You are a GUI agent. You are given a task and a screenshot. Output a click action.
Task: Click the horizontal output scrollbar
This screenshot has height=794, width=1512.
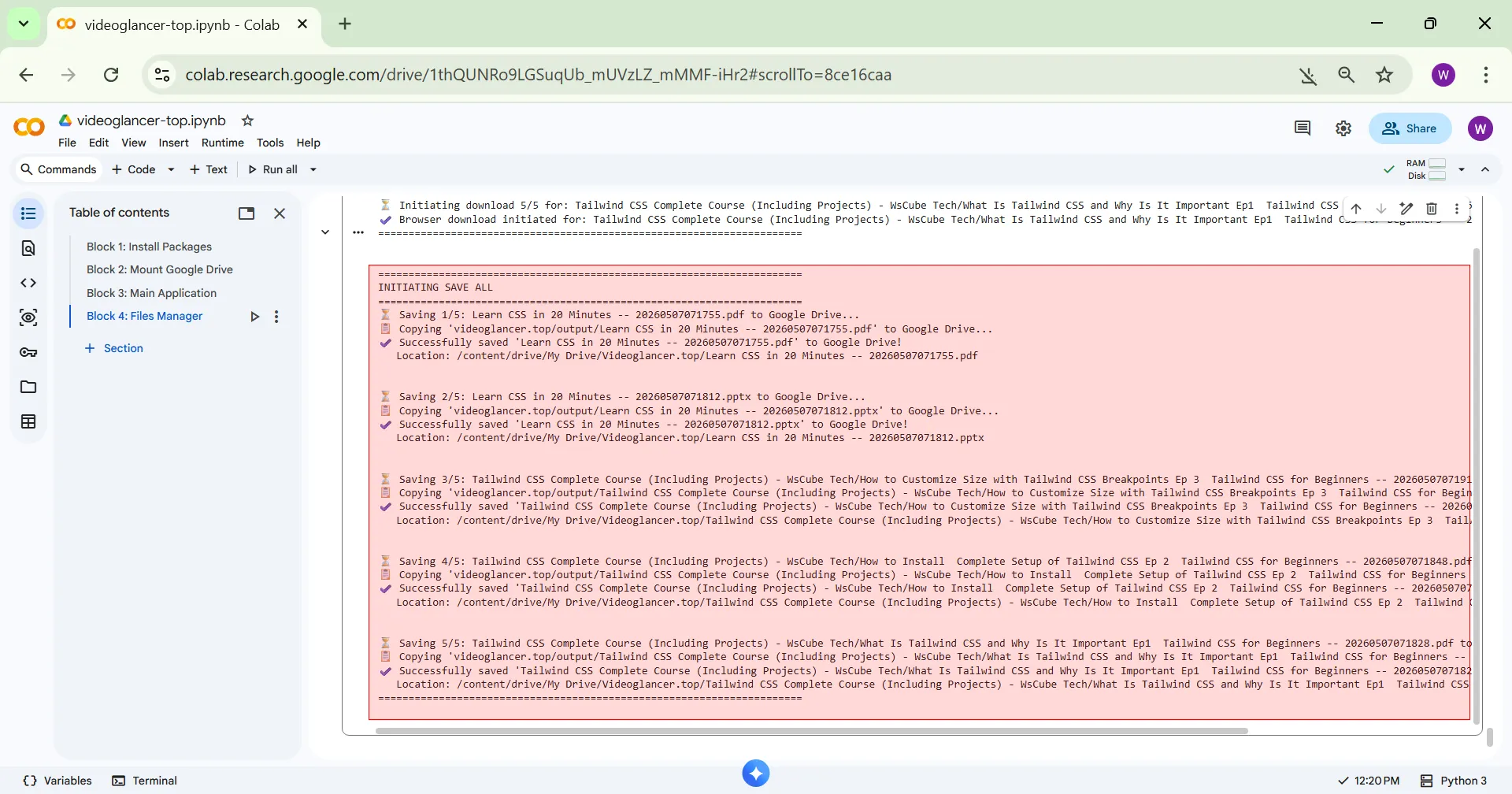pos(811,731)
